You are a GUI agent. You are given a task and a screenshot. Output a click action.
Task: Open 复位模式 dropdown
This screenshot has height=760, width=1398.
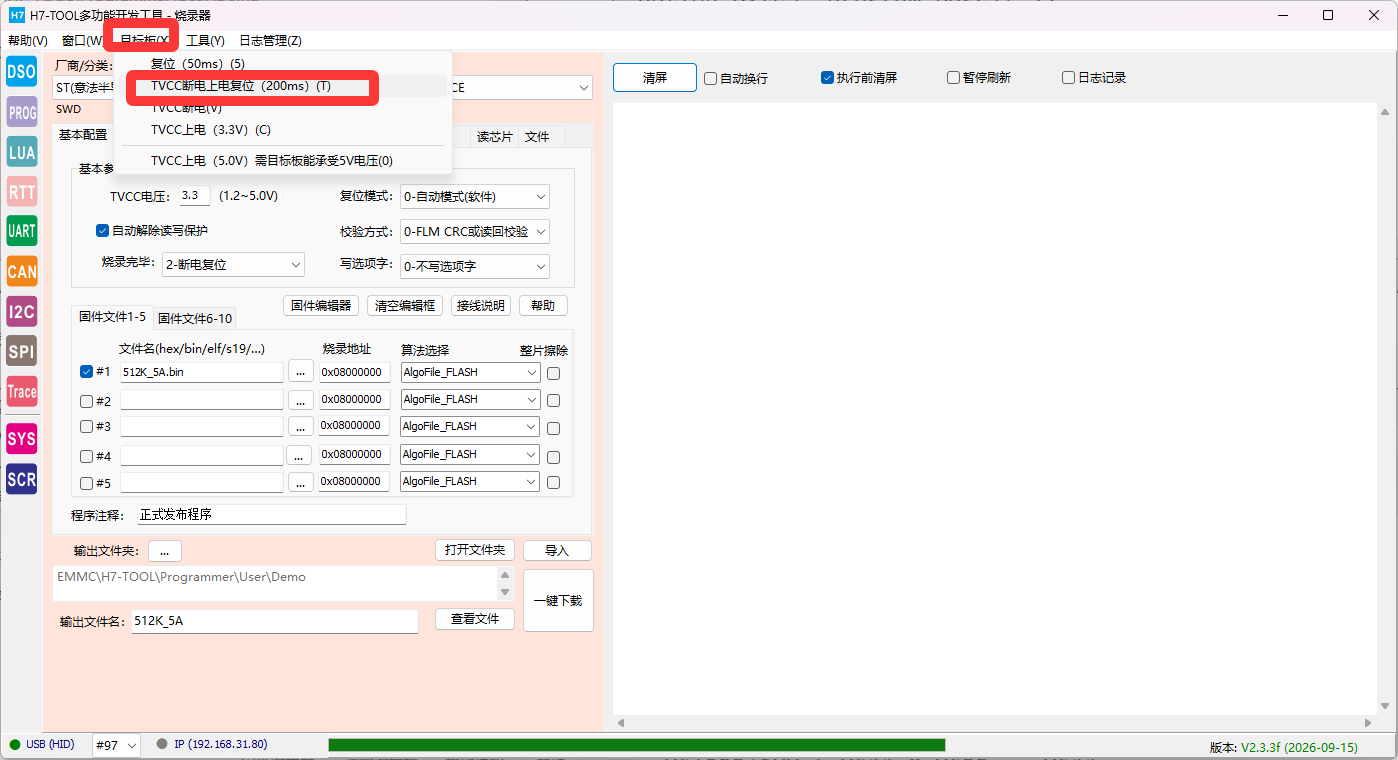(x=475, y=197)
